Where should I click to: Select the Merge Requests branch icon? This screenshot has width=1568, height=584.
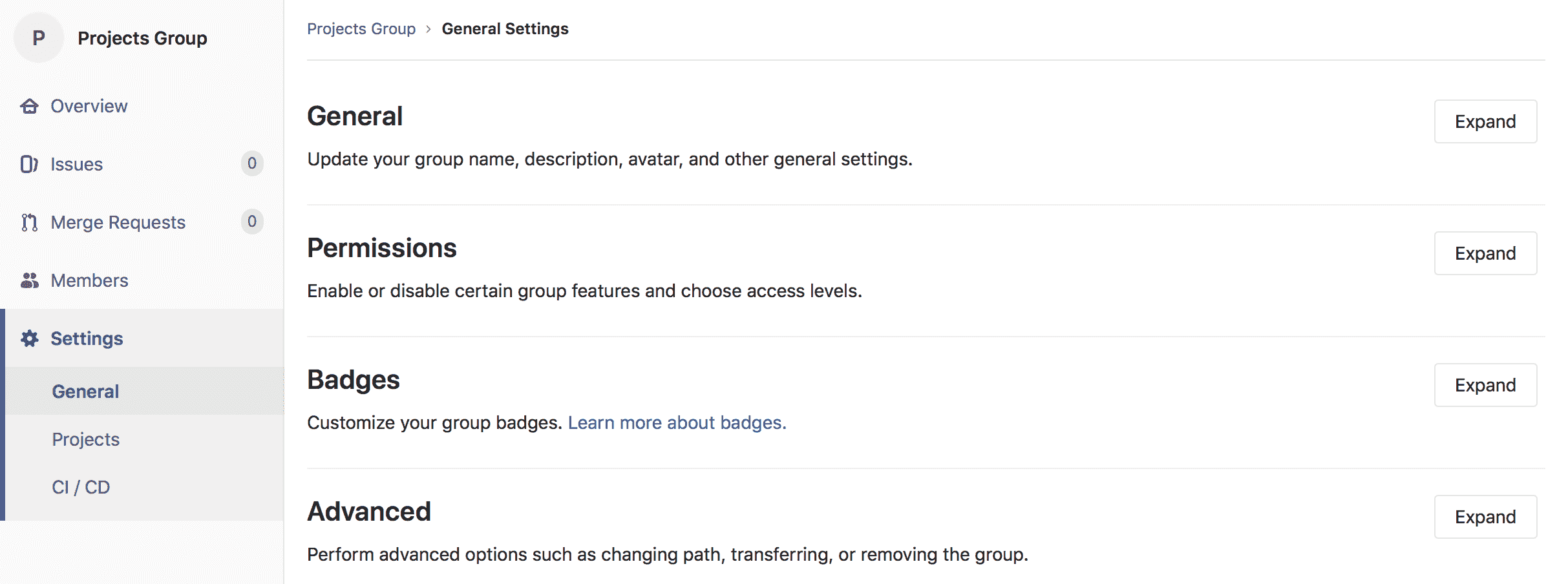click(30, 222)
